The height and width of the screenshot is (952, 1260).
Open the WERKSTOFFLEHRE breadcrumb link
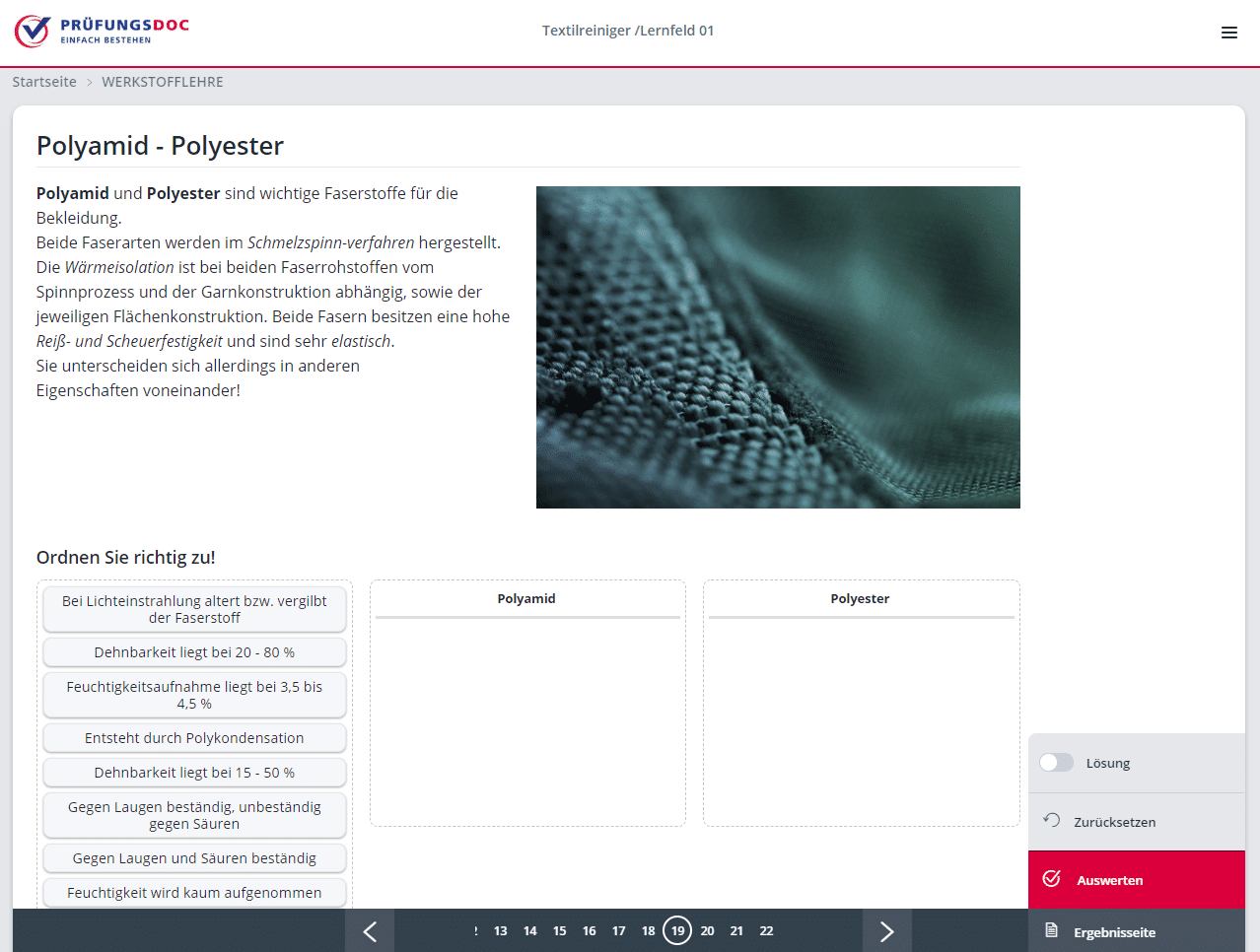(162, 82)
